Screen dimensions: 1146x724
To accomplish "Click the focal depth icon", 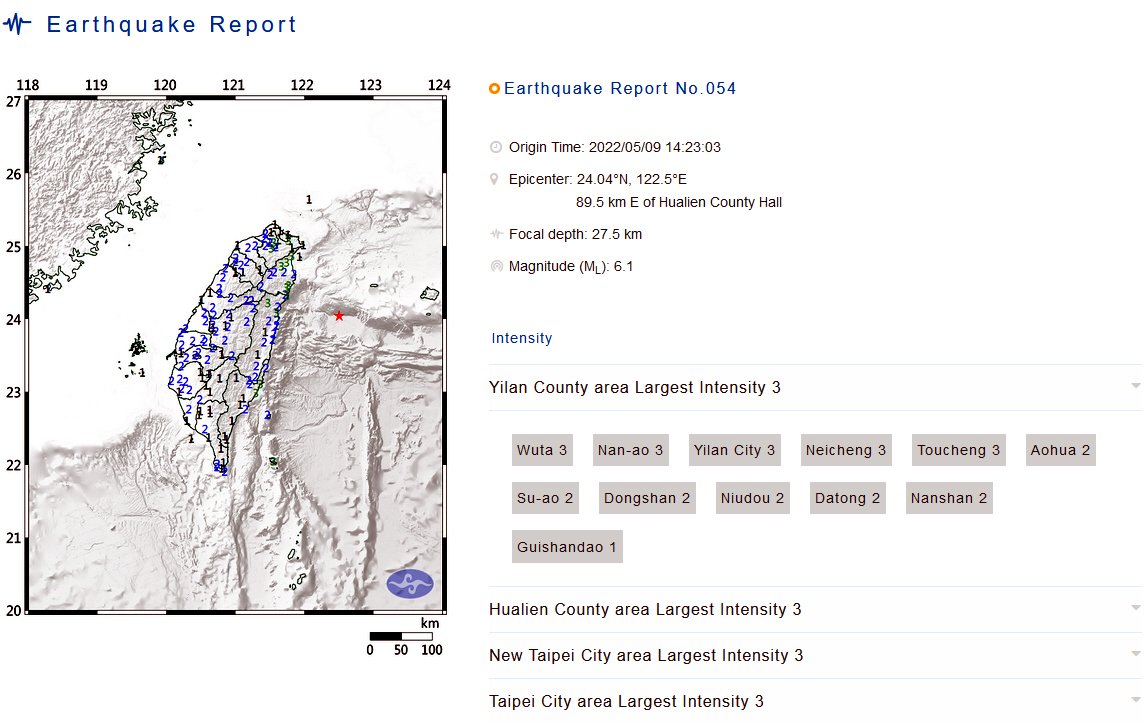I will (x=496, y=234).
